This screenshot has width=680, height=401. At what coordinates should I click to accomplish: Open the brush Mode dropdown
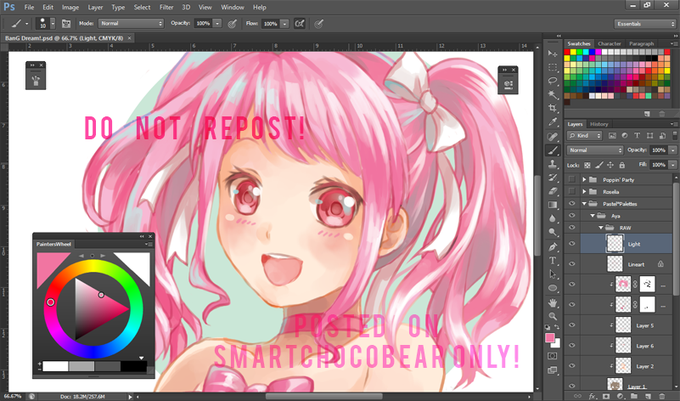[131, 23]
